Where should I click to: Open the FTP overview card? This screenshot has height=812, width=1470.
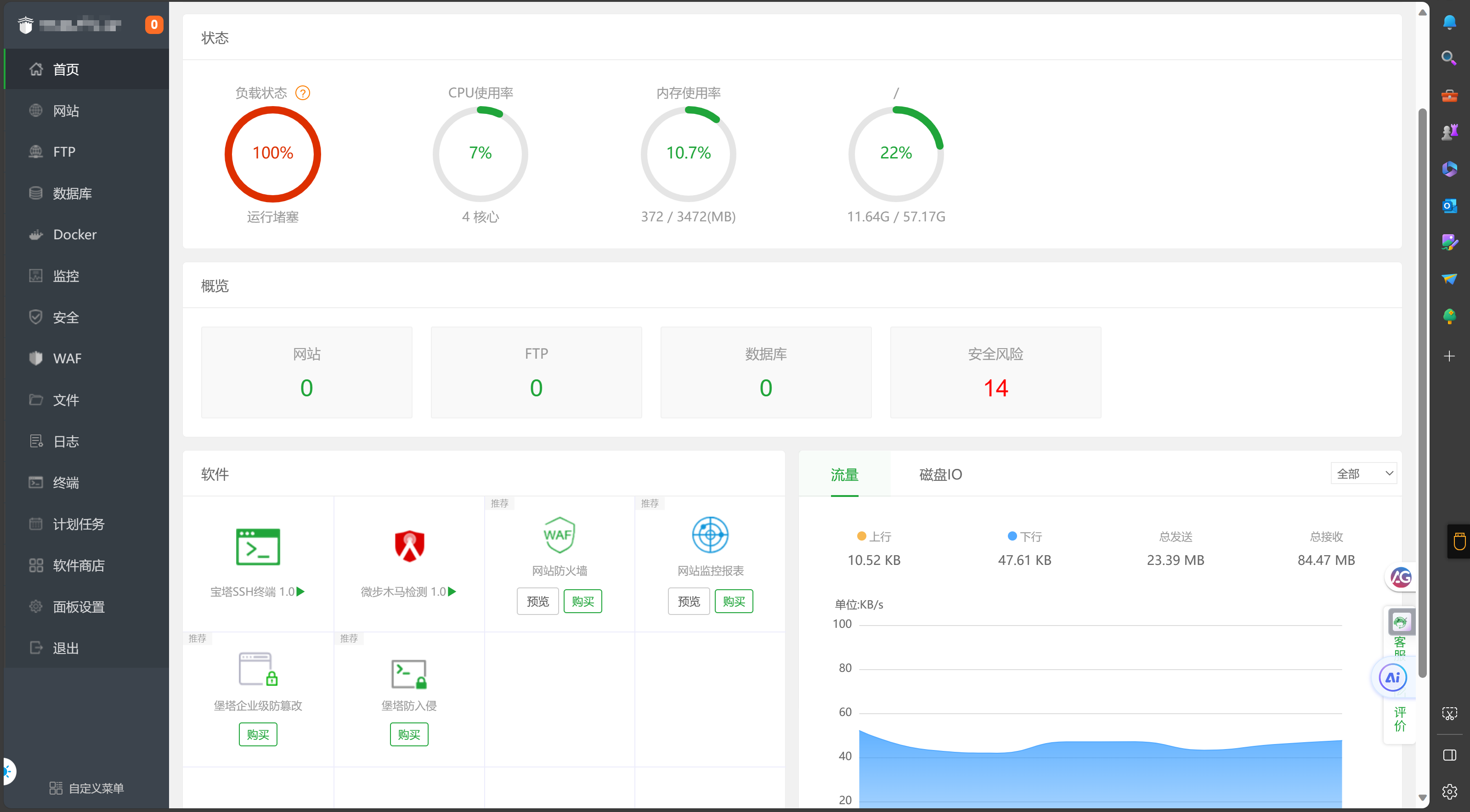coord(537,372)
